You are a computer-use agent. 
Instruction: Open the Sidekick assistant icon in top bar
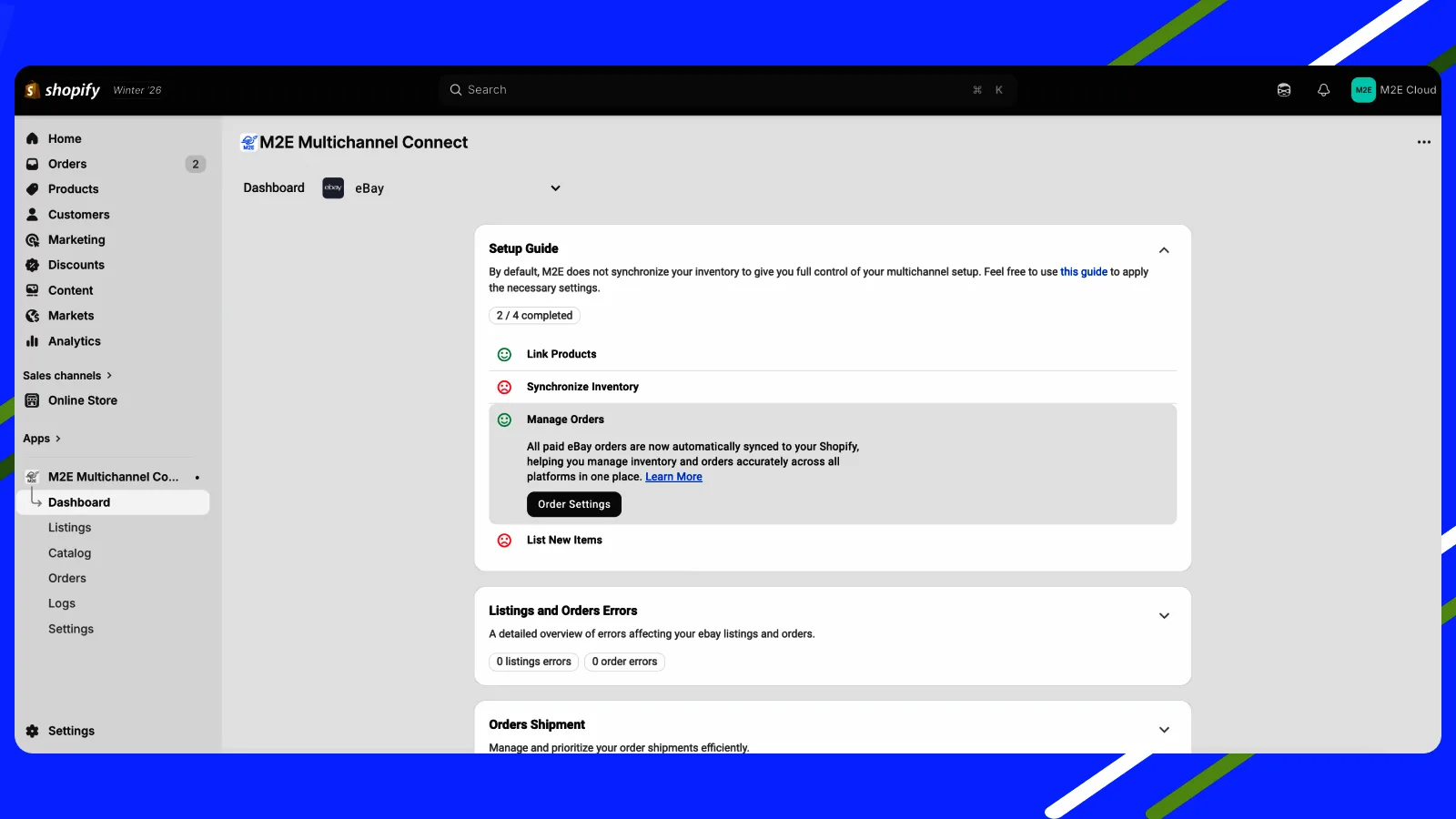(1284, 90)
